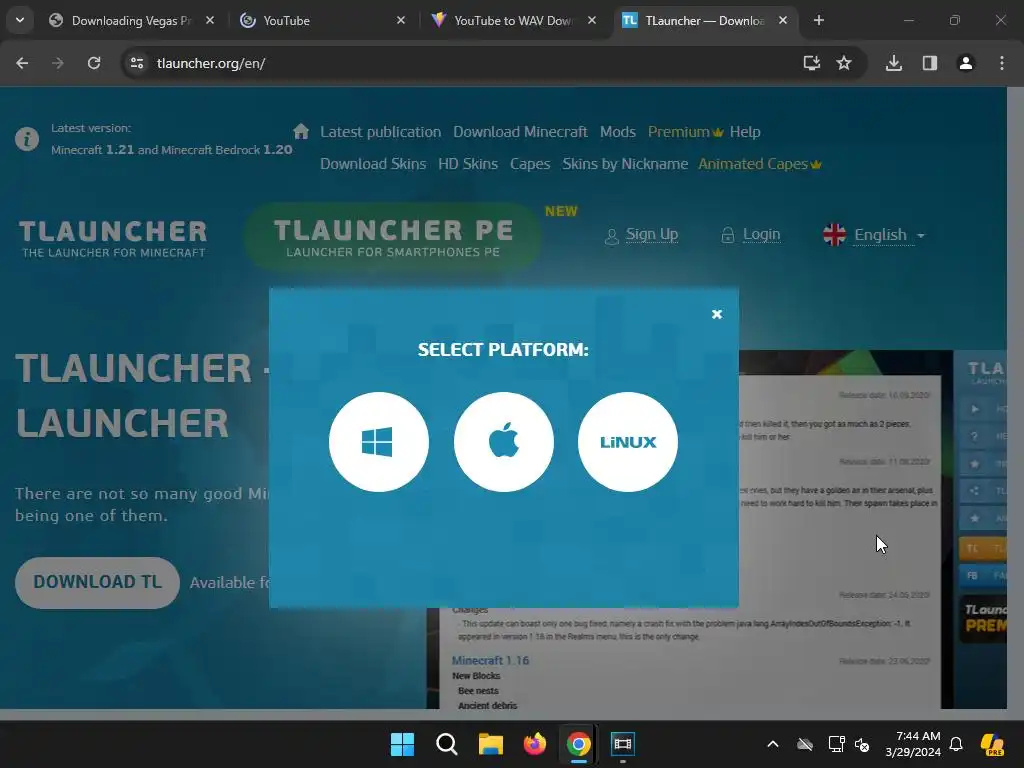Open the clock and date display
The height and width of the screenshot is (768, 1024).
[x=913, y=744]
